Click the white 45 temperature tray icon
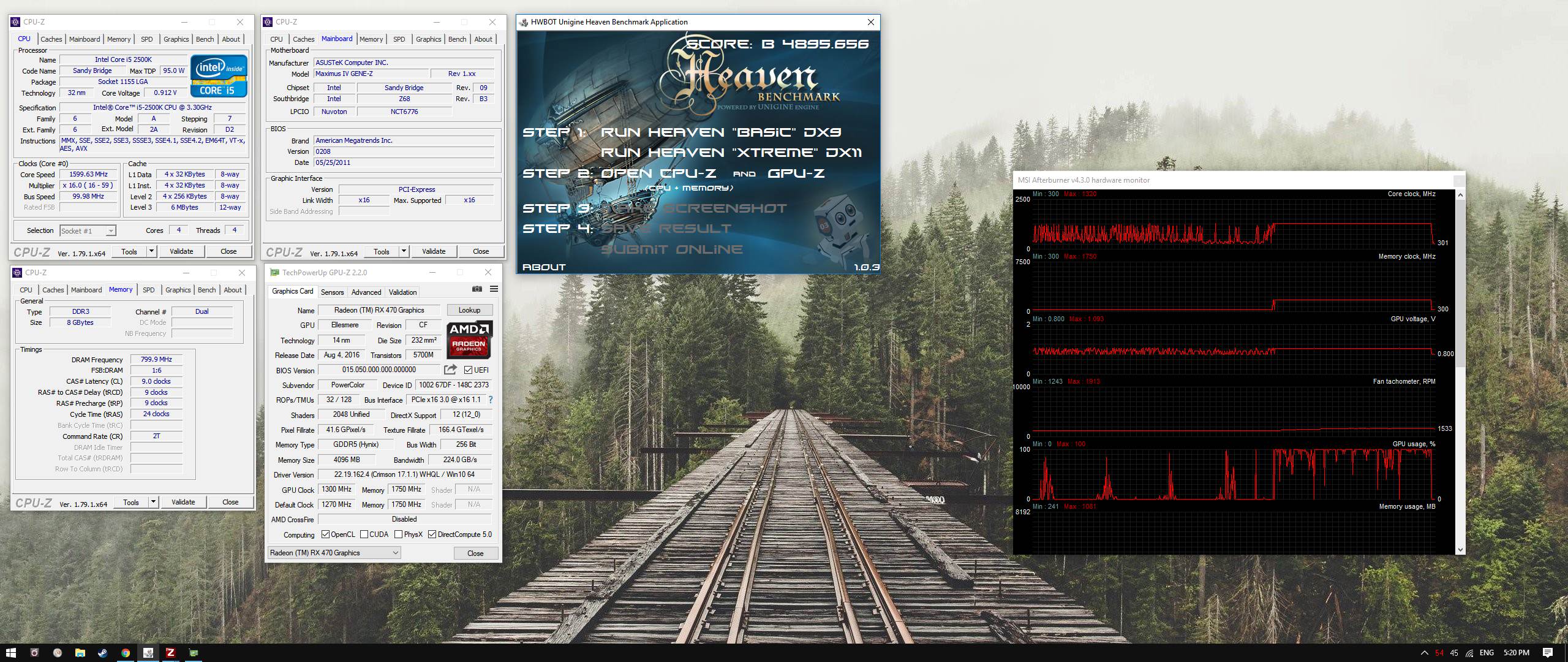Viewport: 1568px width, 662px height. 1454,653
